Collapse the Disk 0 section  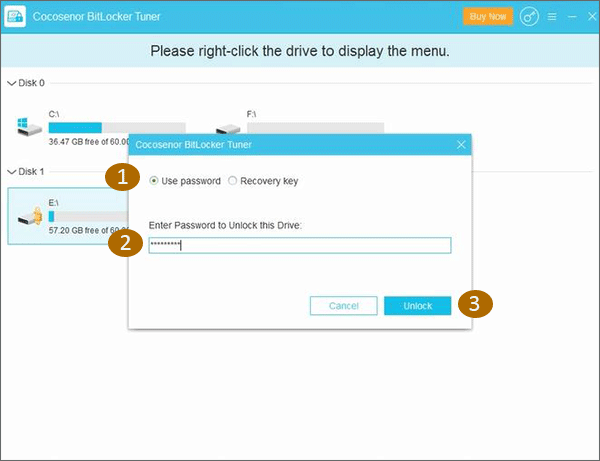point(12,83)
